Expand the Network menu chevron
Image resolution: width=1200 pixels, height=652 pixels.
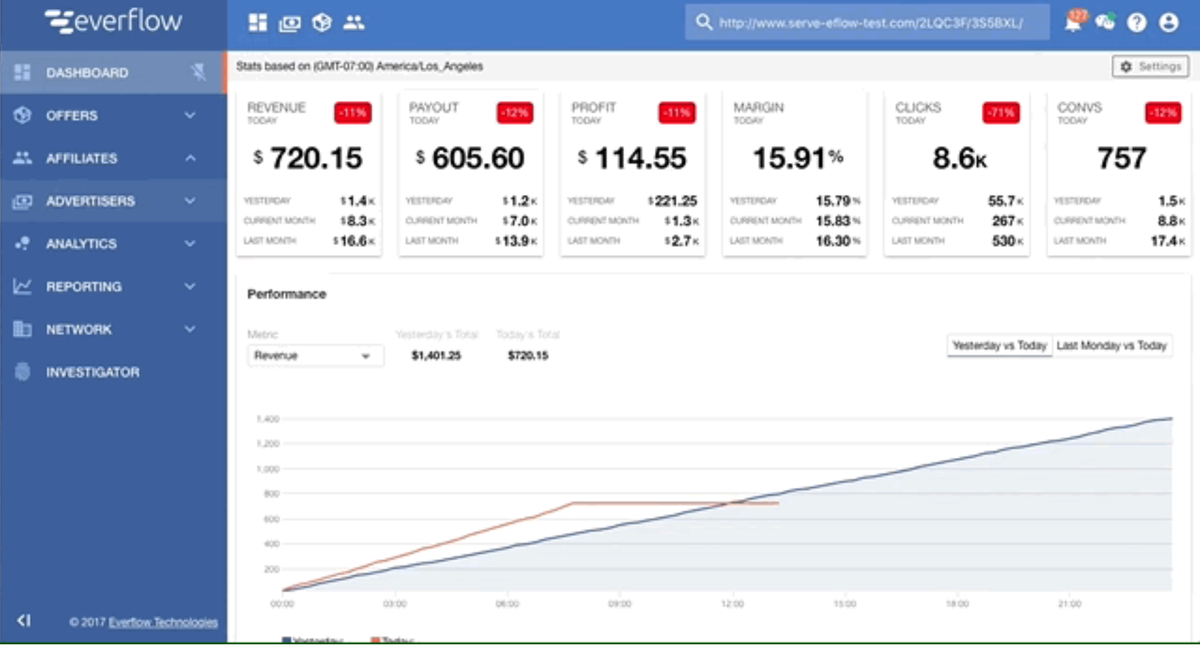pos(190,329)
